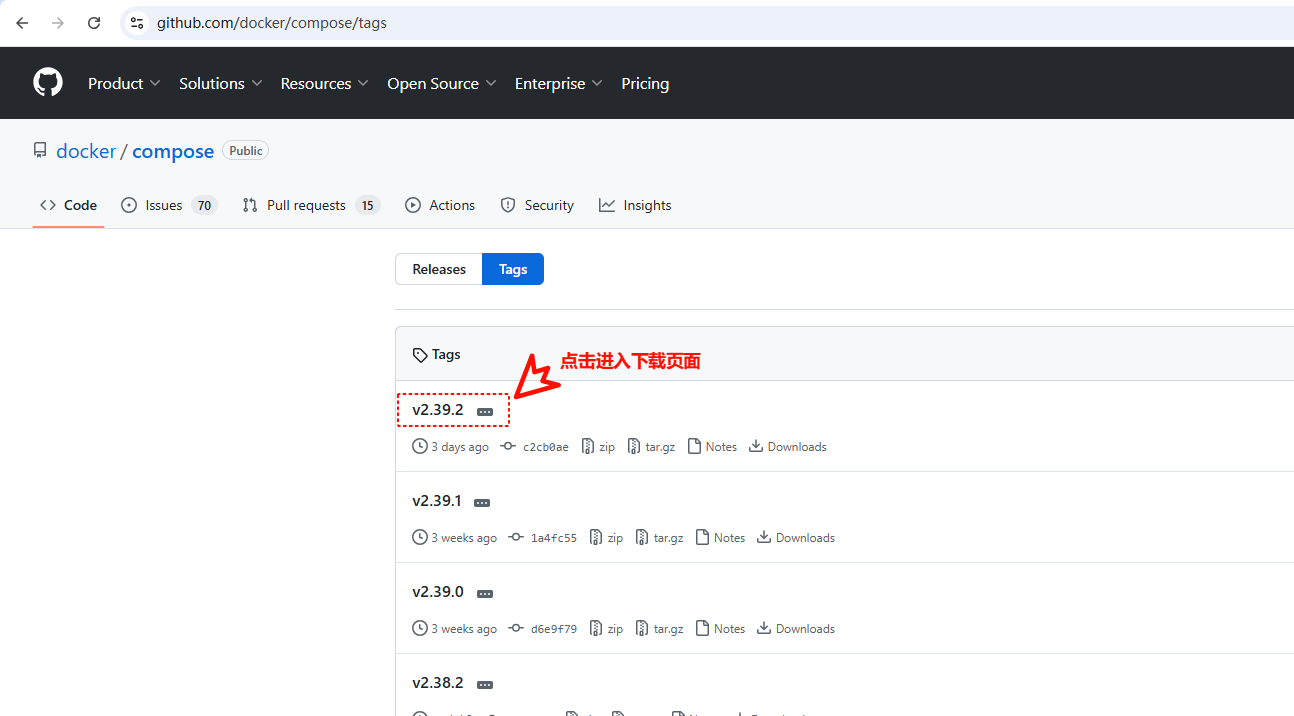The height and width of the screenshot is (716, 1294).
Task: Click the GitHub Octocat logo
Action: click(48, 83)
